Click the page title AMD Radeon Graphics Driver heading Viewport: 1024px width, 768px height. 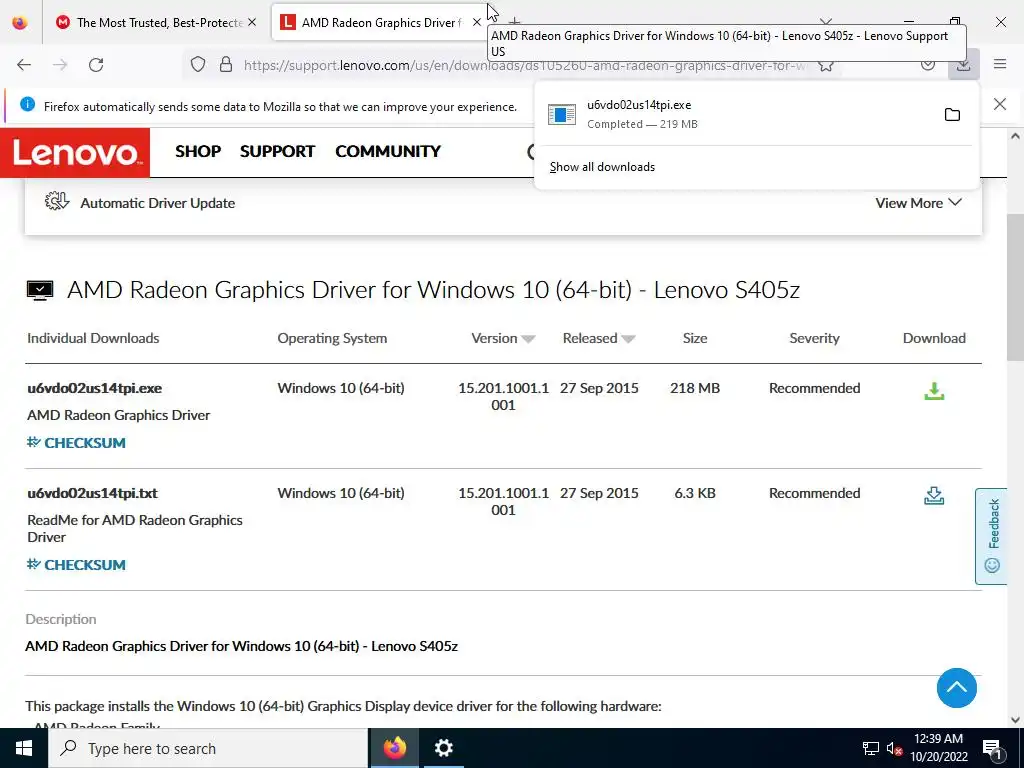pos(433,289)
